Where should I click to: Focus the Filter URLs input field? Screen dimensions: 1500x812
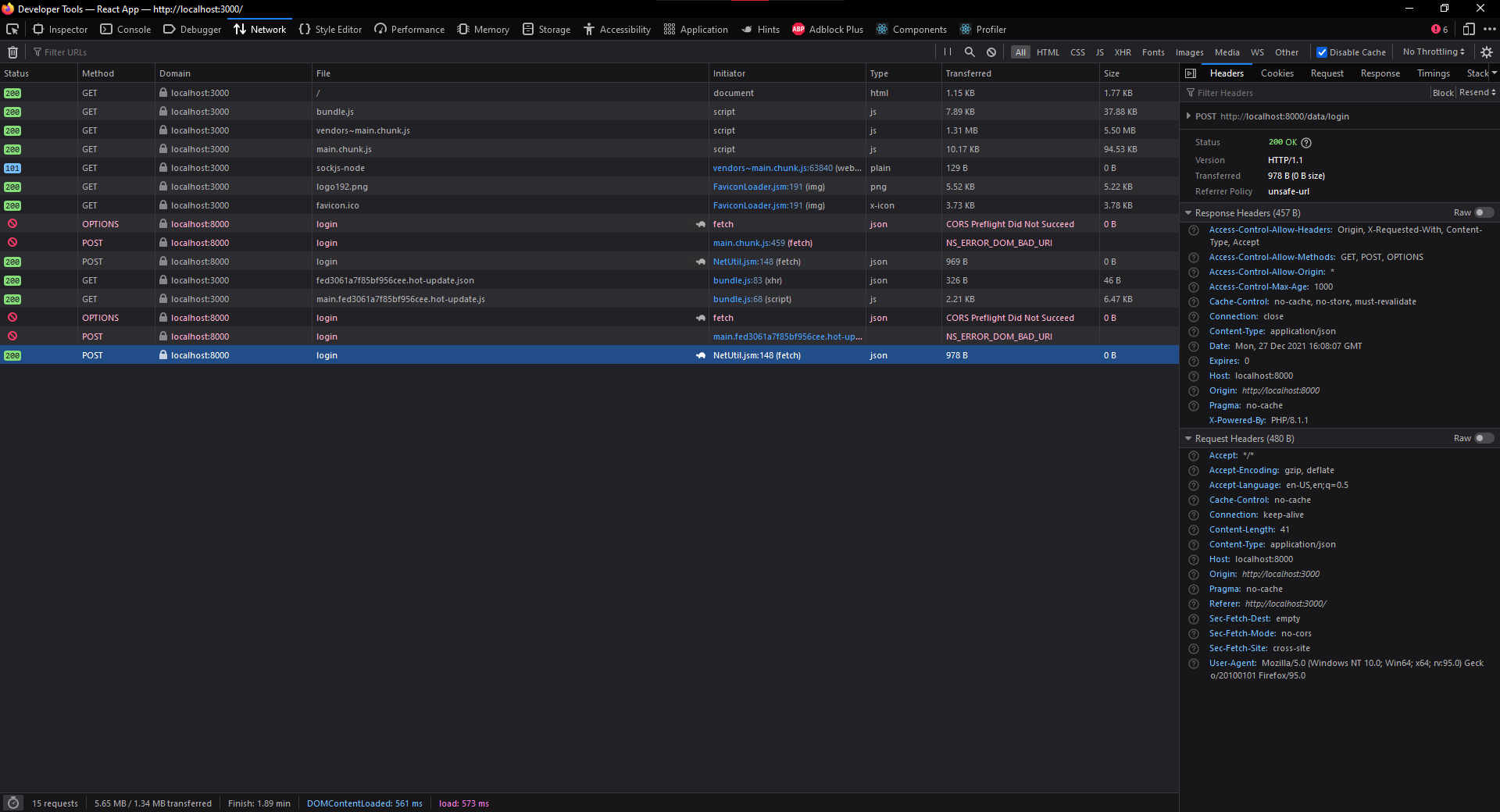tap(480, 52)
